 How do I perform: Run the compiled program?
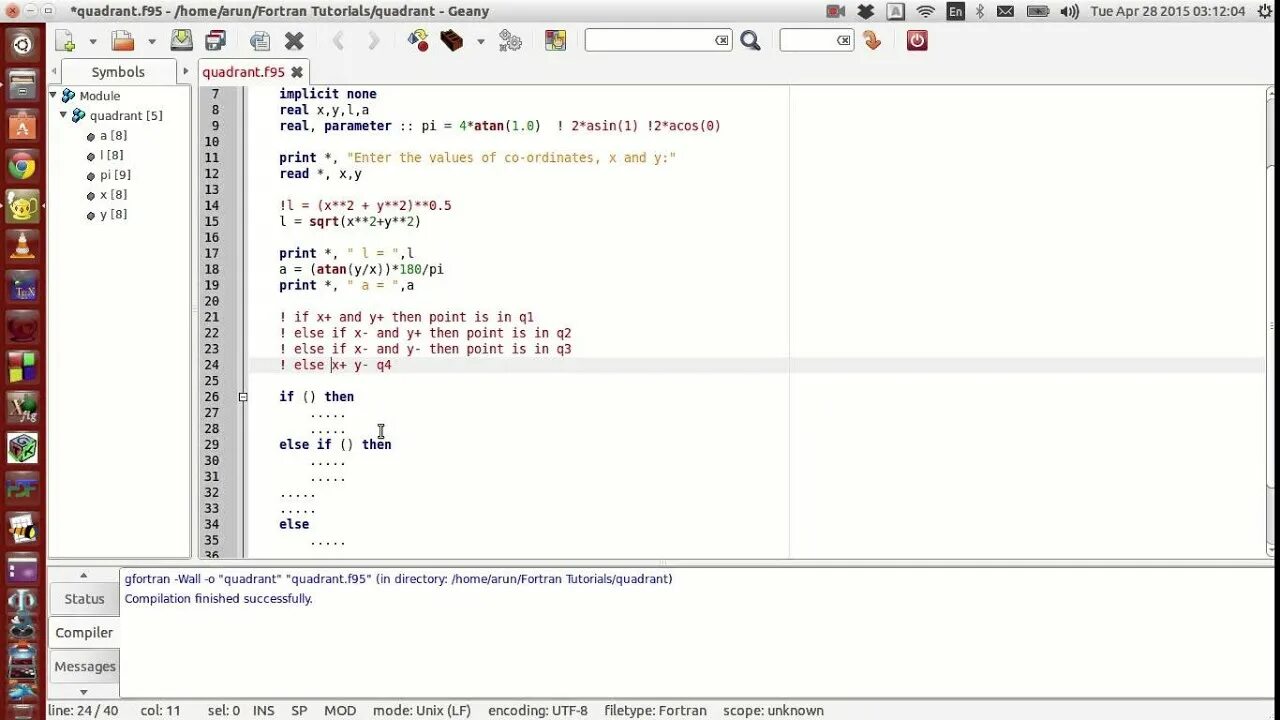pos(509,40)
